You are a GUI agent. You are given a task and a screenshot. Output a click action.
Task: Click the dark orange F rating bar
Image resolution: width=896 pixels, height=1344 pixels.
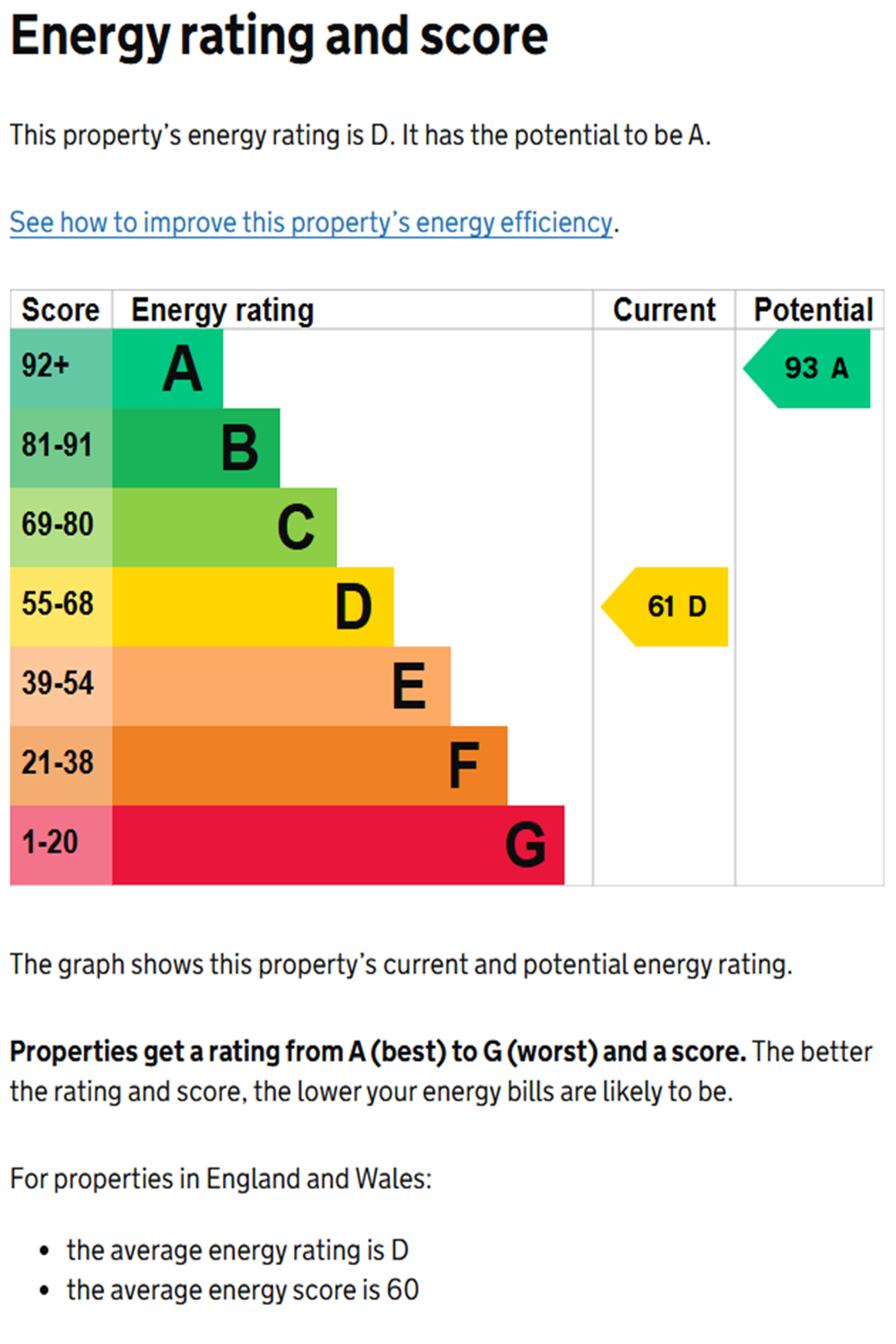tap(310, 765)
